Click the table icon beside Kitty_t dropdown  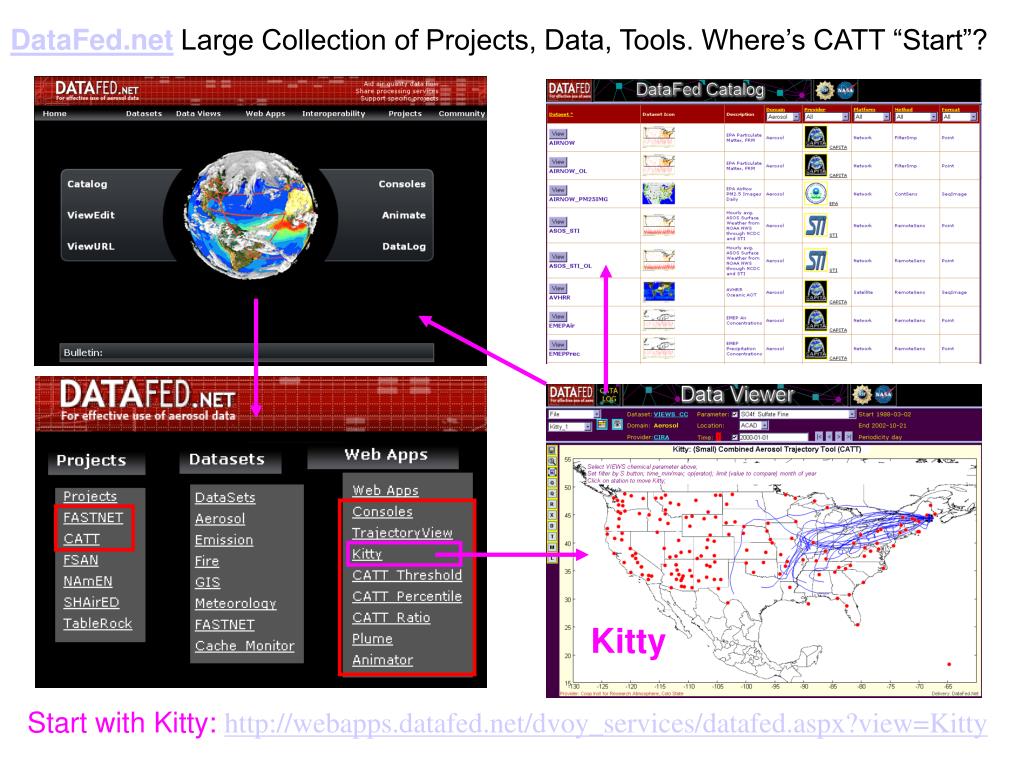click(602, 424)
